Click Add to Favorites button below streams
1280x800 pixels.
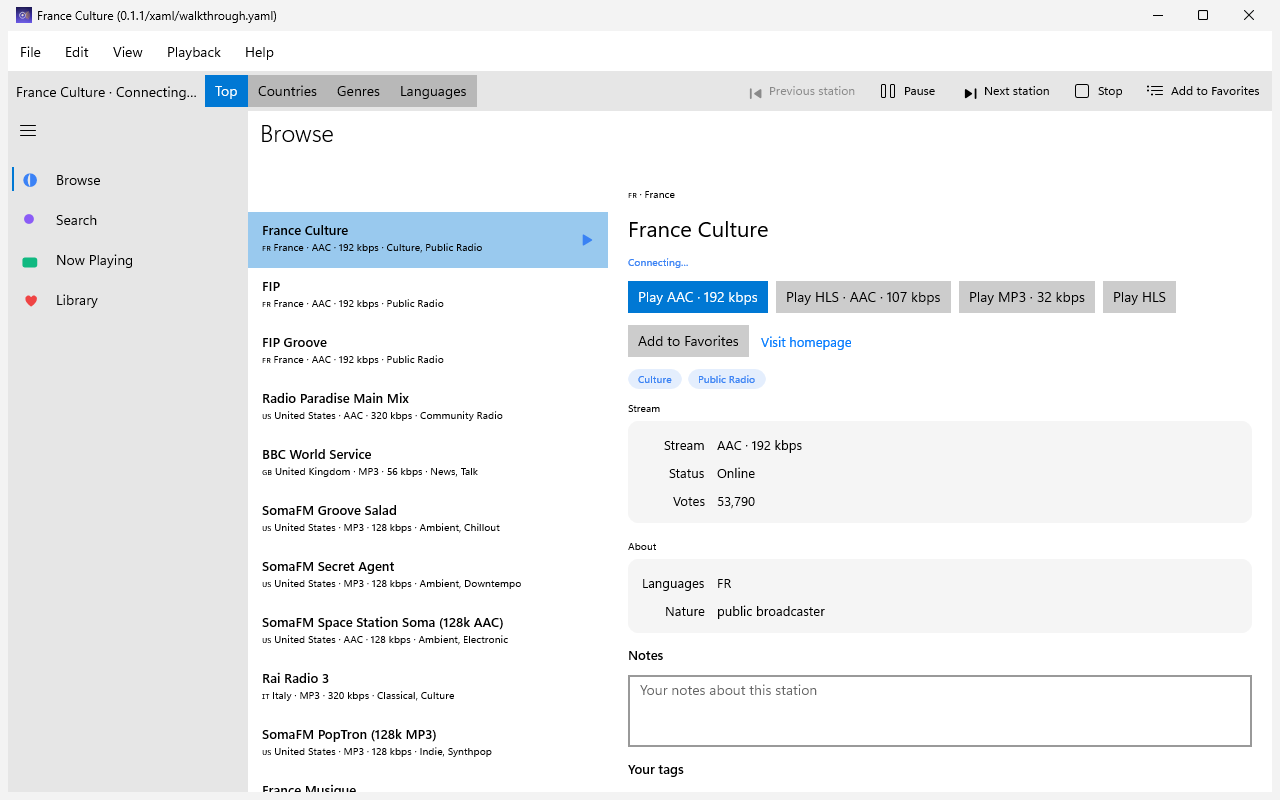coord(688,341)
